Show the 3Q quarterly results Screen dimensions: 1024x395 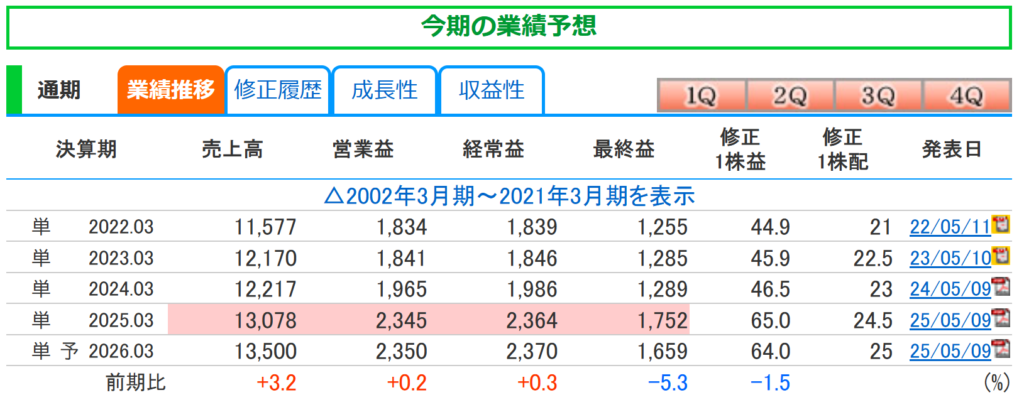(878, 97)
